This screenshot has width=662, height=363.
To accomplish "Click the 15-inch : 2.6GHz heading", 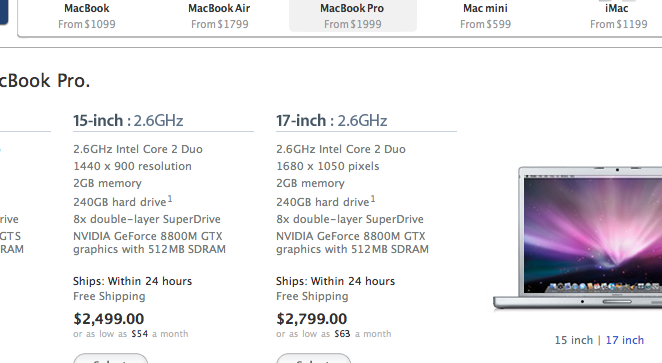I will pyautogui.click(x=128, y=121).
